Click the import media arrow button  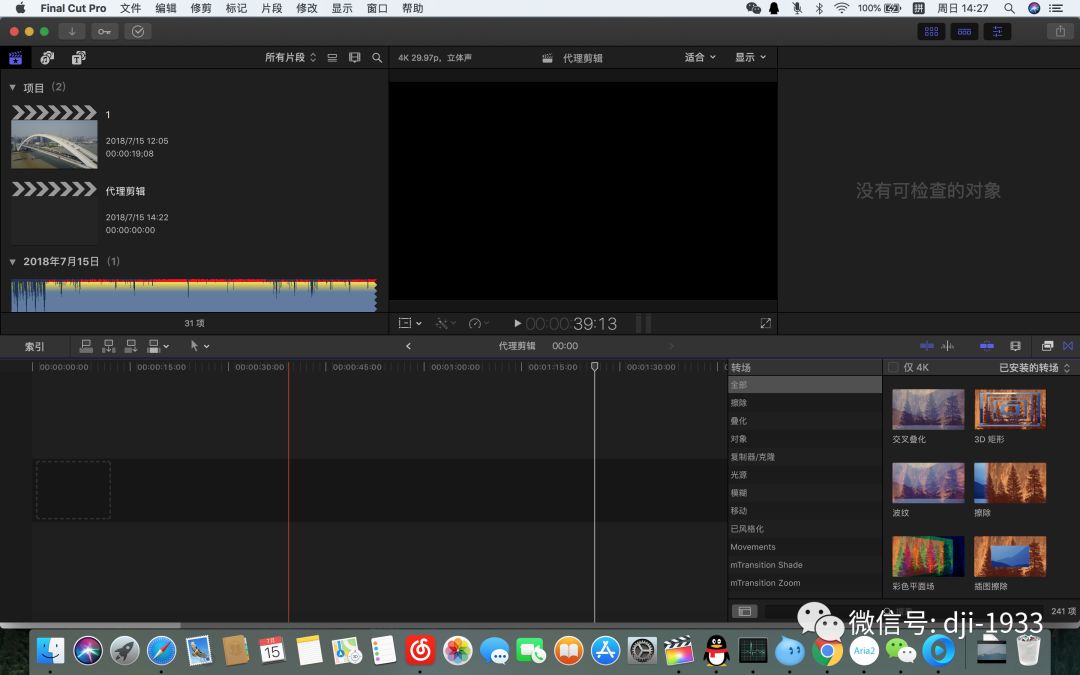72,32
